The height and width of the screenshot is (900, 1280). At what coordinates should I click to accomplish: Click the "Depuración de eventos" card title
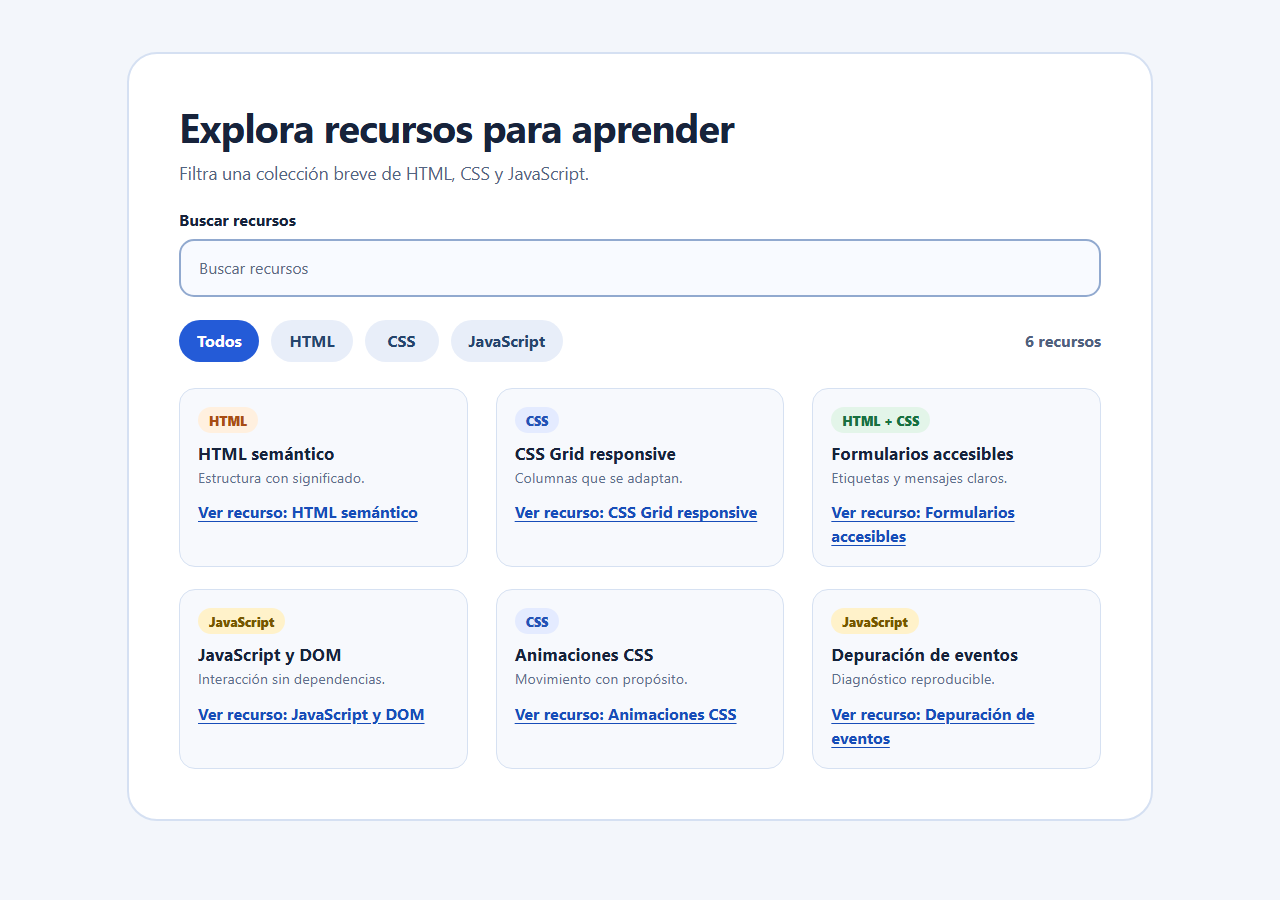pyautogui.click(x=925, y=655)
